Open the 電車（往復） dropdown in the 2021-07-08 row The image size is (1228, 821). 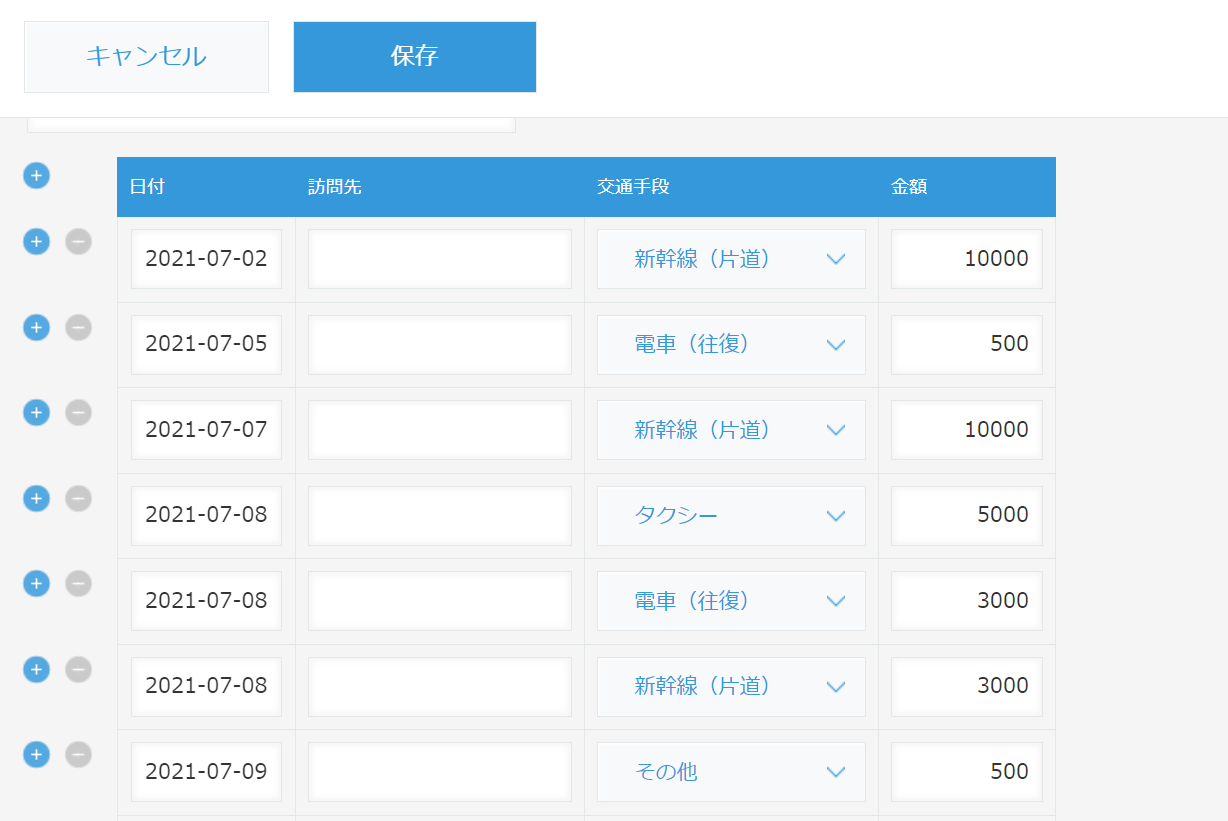click(x=731, y=601)
